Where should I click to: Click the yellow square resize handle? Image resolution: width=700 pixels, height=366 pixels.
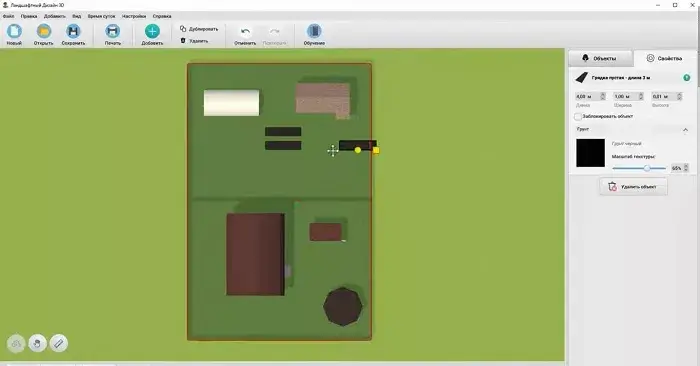pyautogui.click(x=376, y=151)
